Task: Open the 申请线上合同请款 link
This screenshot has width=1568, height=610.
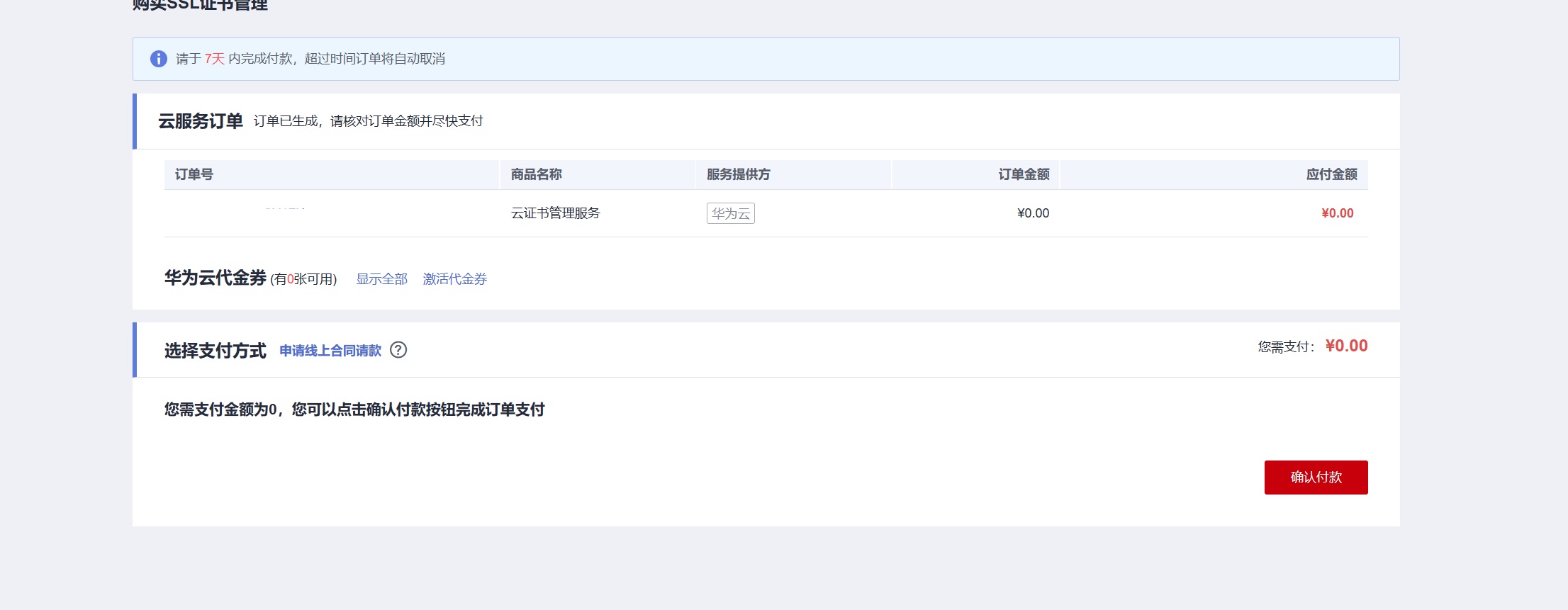Action: pos(330,351)
